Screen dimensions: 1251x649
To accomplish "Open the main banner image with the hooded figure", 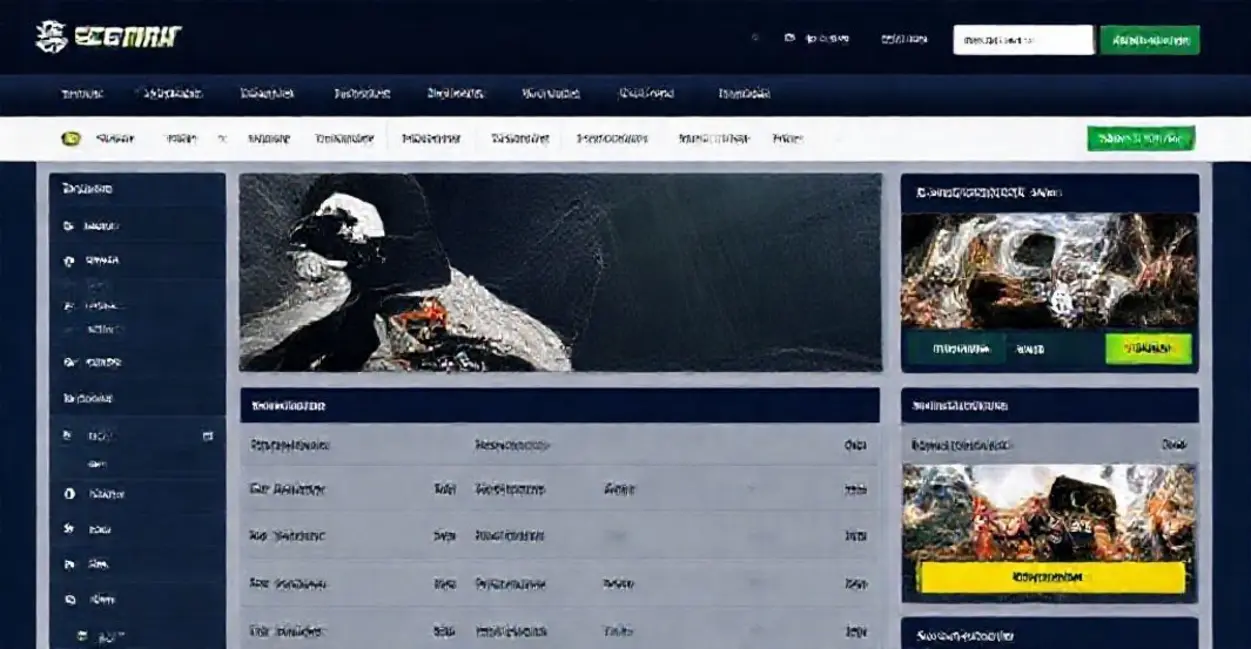I will click(560, 272).
